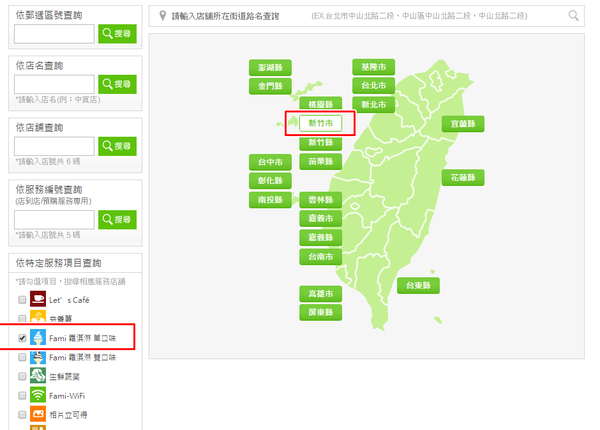Click the 相片立可得 photo icon
Viewport: 600px width, 430px height.
(39, 415)
